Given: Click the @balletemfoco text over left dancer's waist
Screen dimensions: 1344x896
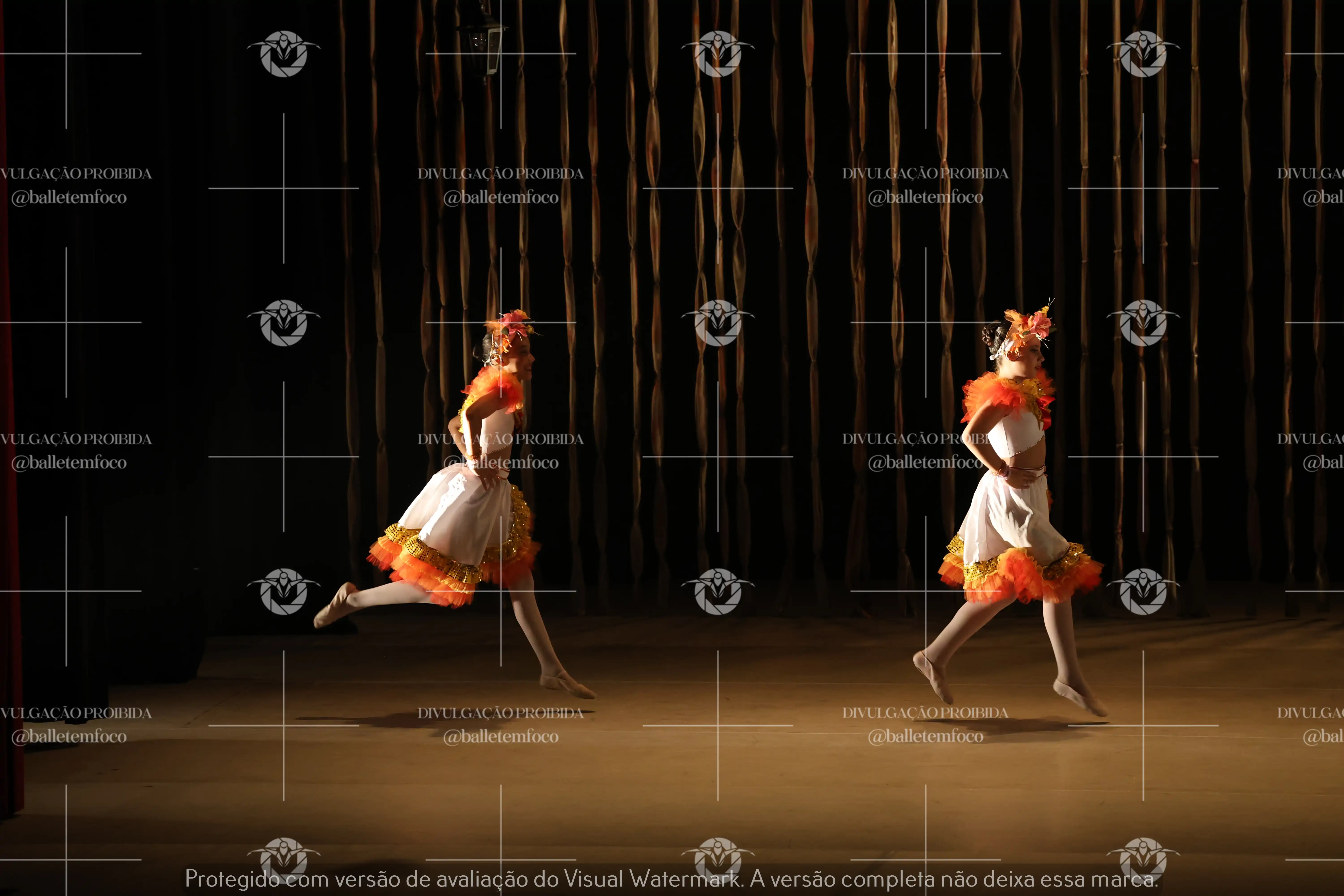Looking at the screenshot, I should 501,462.
